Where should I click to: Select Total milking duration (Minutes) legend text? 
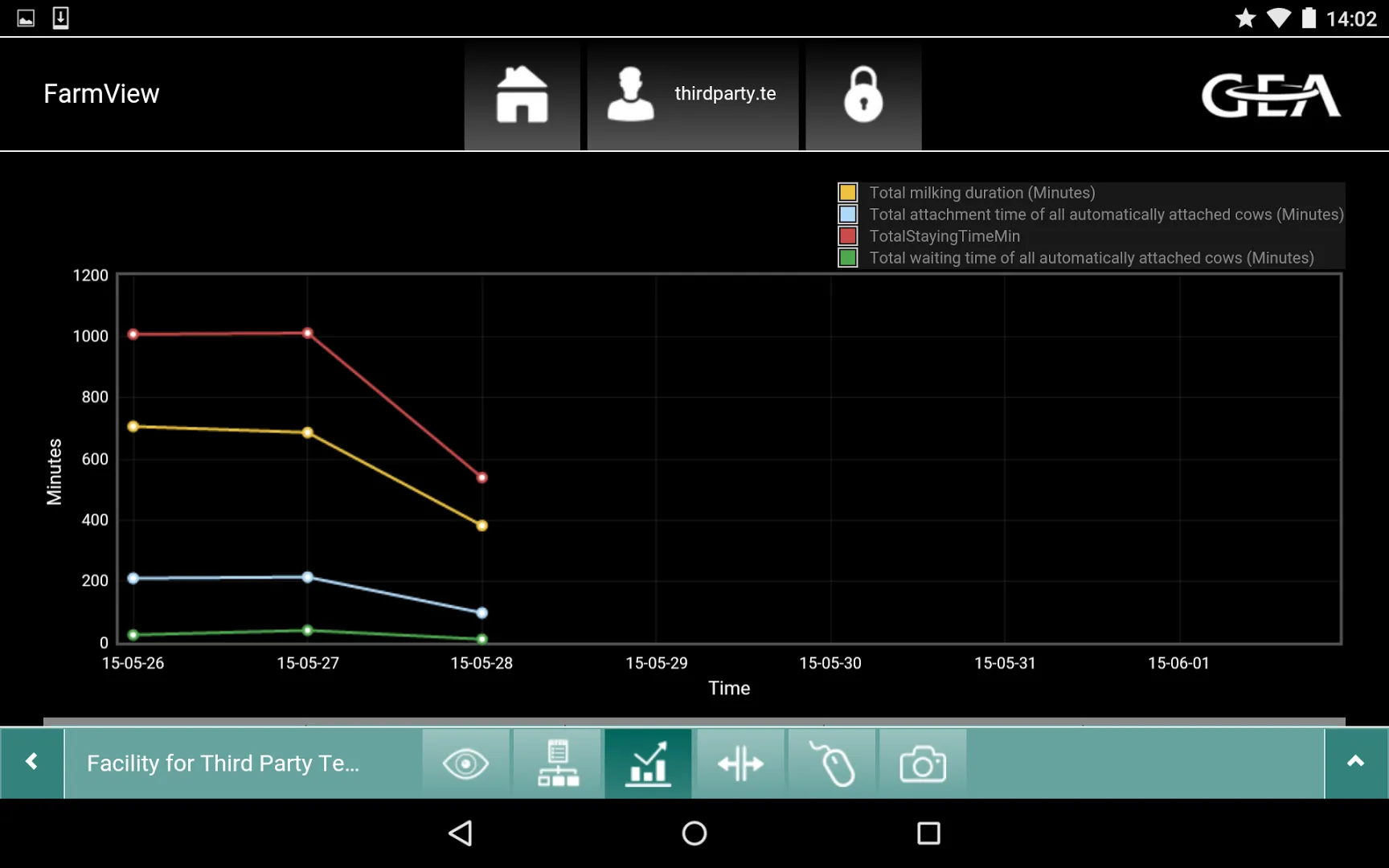point(981,193)
